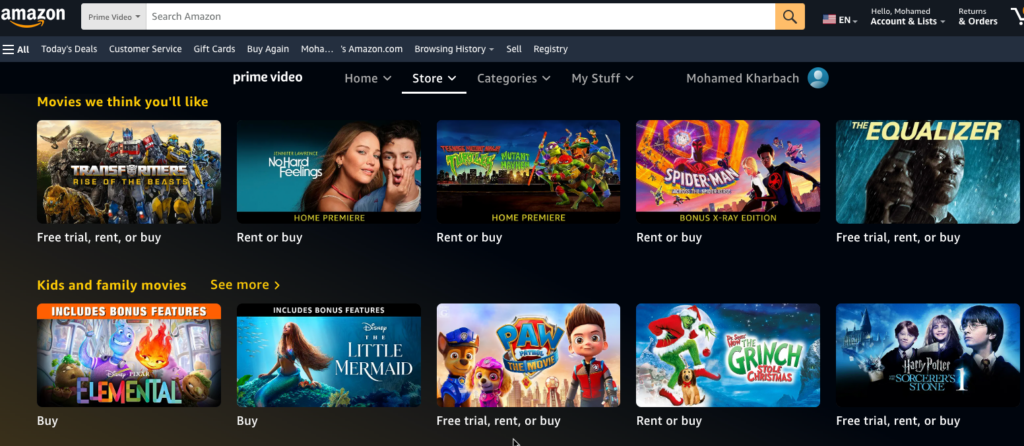Open The Equalizer thumbnail
Image resolution: width=1024 pixels, height=446 pixels.
(928, 172)
